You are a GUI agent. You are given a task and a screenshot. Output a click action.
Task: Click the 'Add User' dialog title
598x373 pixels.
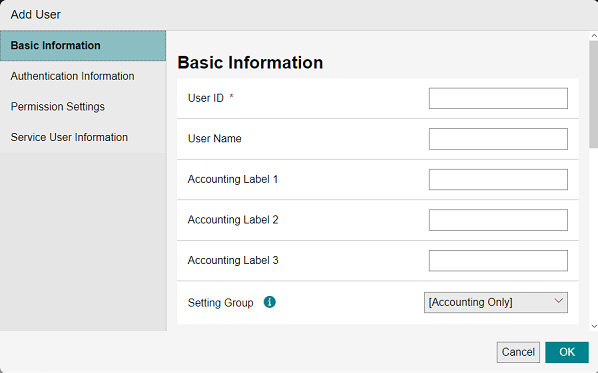pos(35,14)
